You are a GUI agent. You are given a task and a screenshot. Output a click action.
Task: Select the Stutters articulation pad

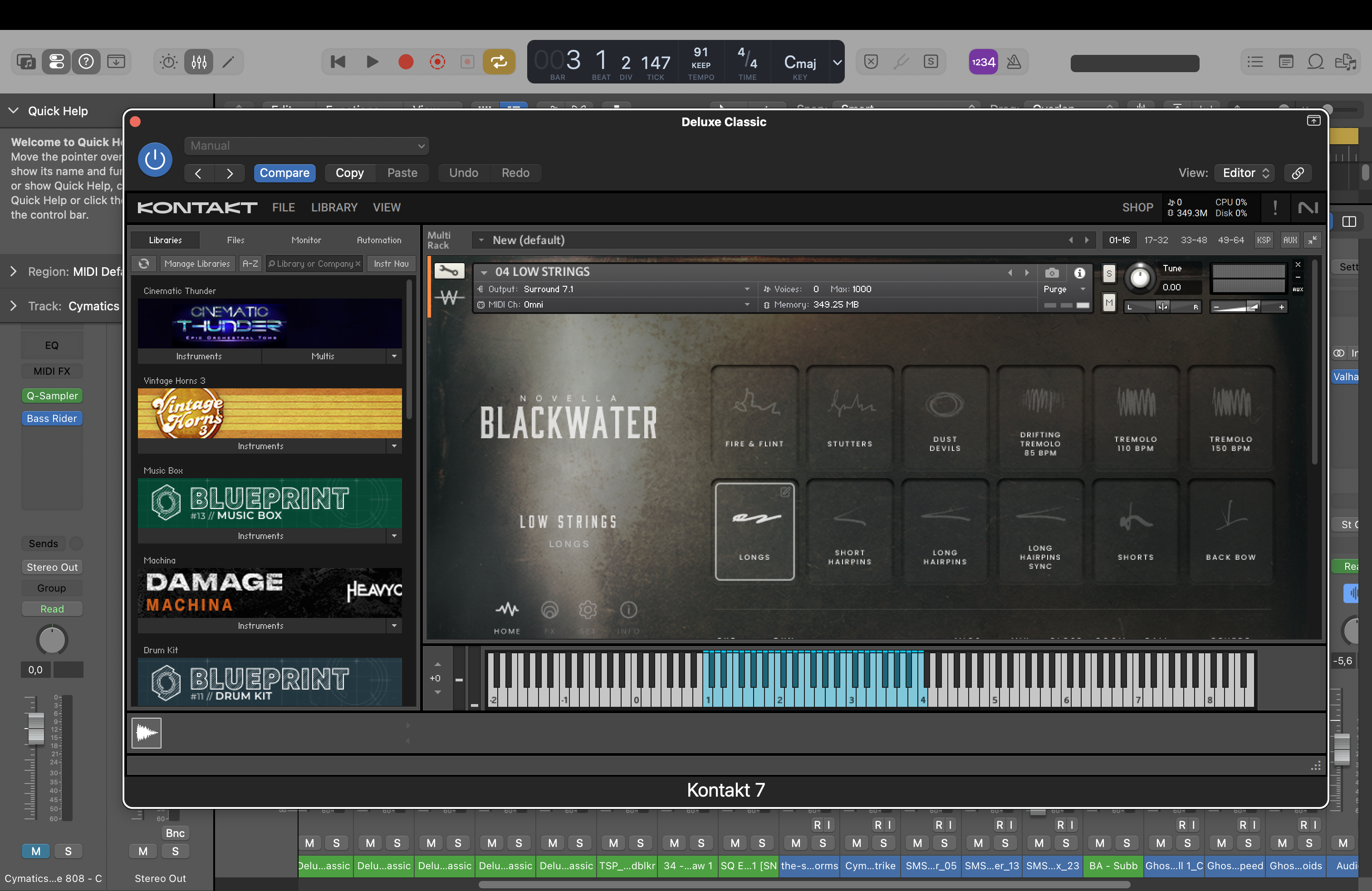click(850, 417)
